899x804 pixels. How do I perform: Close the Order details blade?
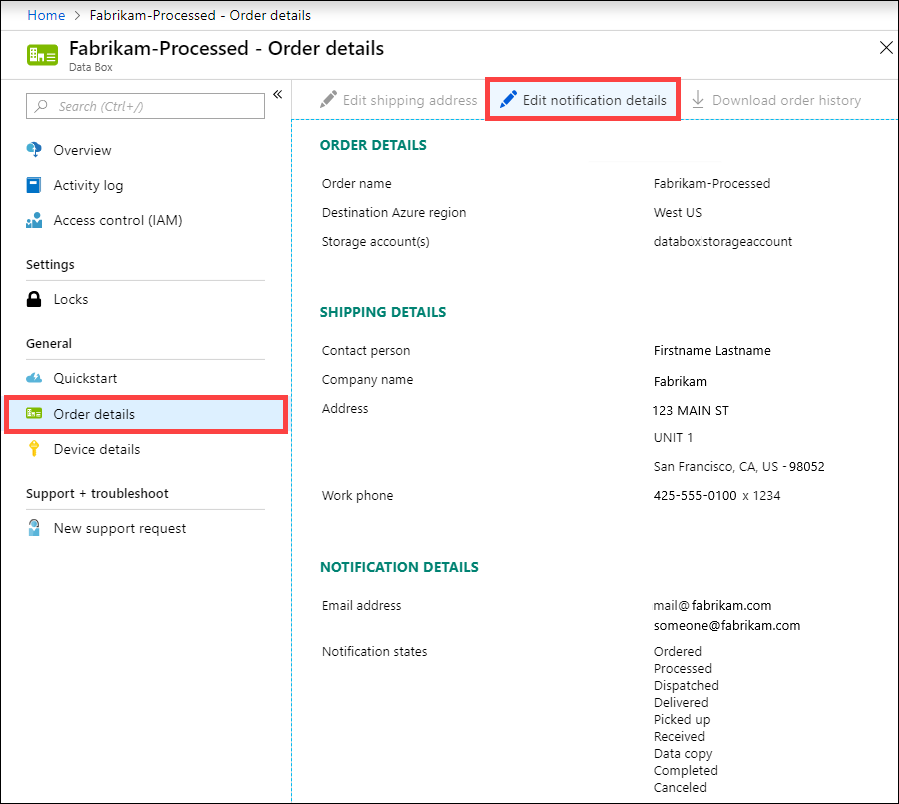(x=886, y=47)
